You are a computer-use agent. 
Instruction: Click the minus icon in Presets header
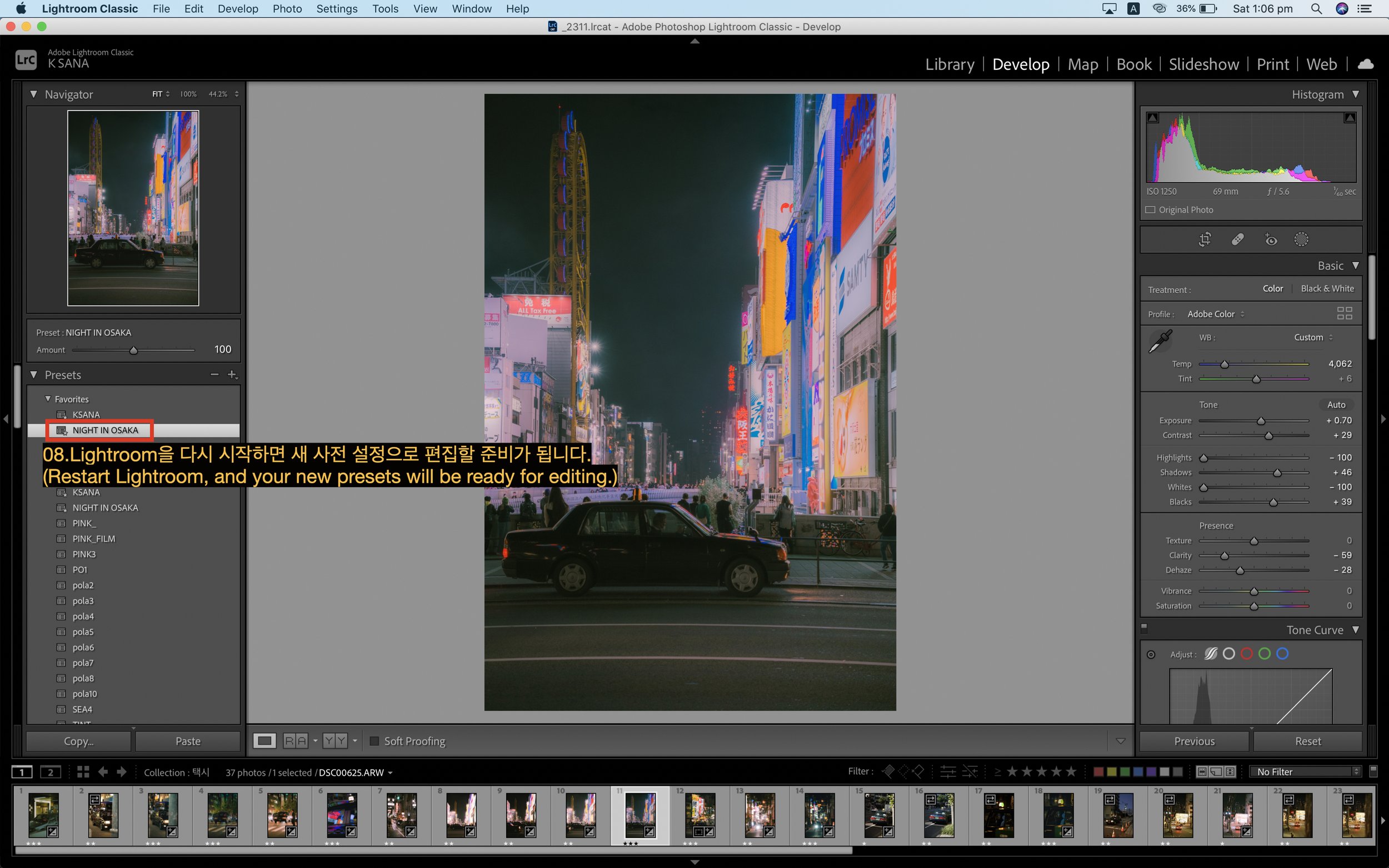click(214, 374)
